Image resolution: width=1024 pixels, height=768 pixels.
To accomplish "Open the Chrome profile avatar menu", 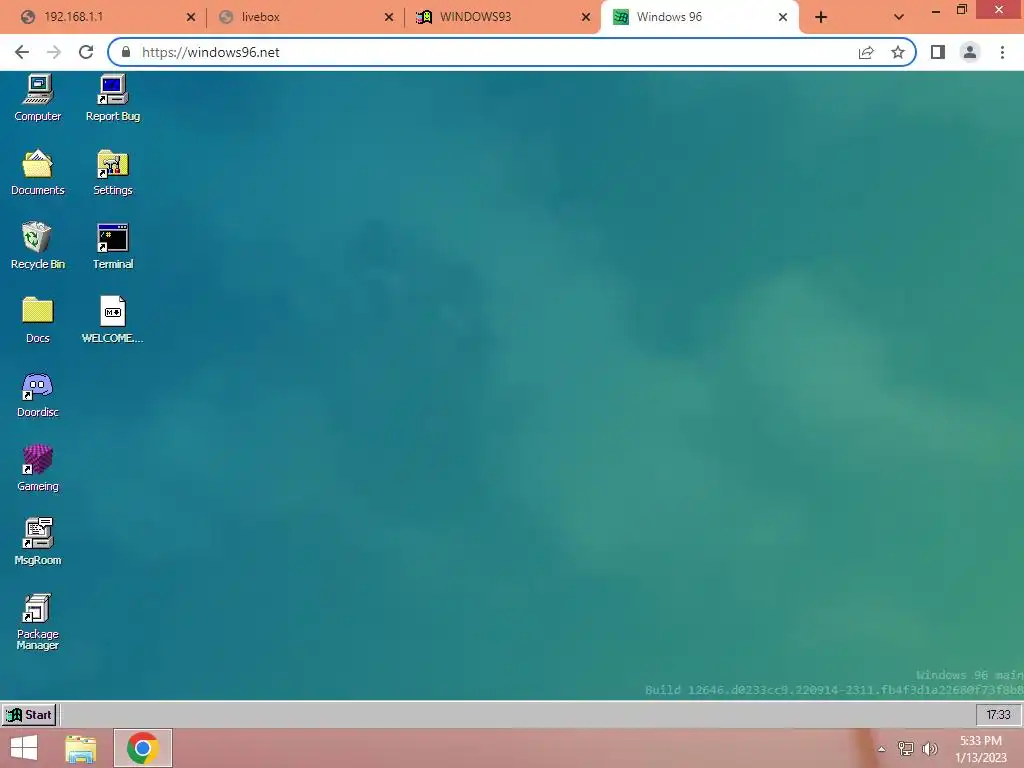I will [970, 52].
